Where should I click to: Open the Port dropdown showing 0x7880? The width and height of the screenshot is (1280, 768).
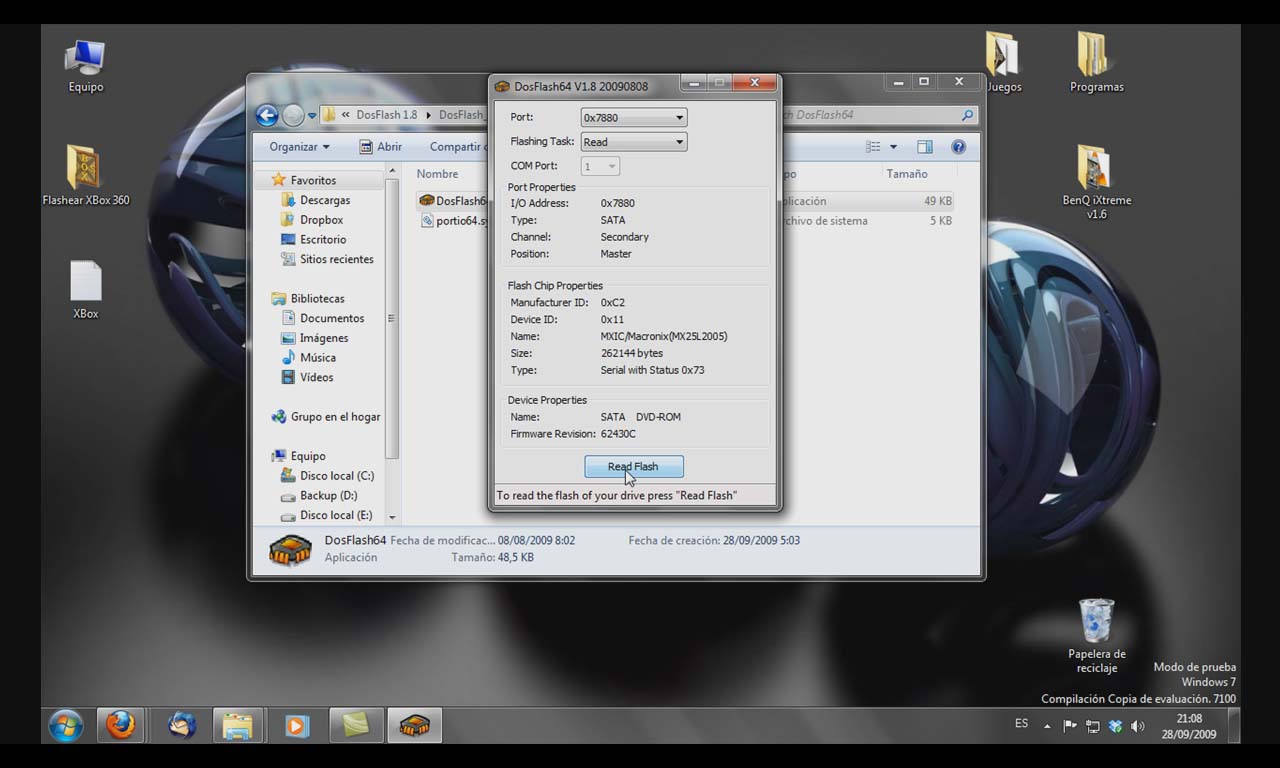634,118
